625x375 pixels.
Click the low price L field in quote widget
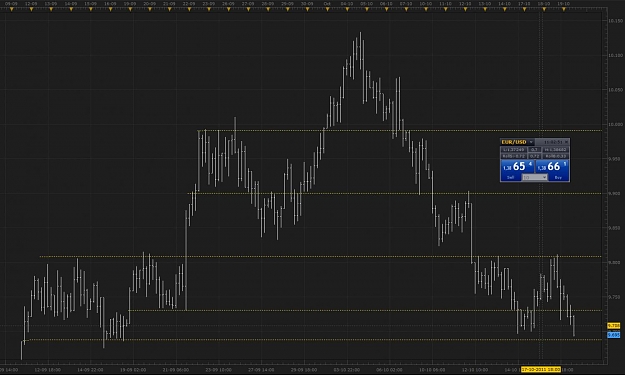coord(514,149)
